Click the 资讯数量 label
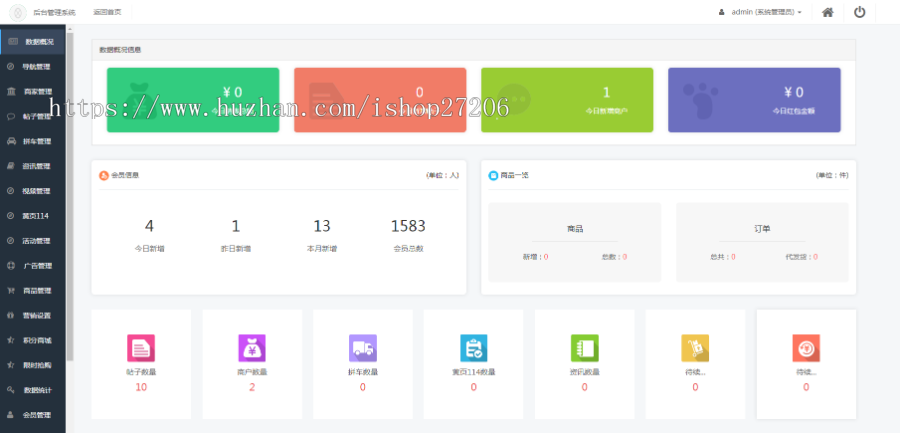This screenshot has width=900, height=433. point(584,372)
